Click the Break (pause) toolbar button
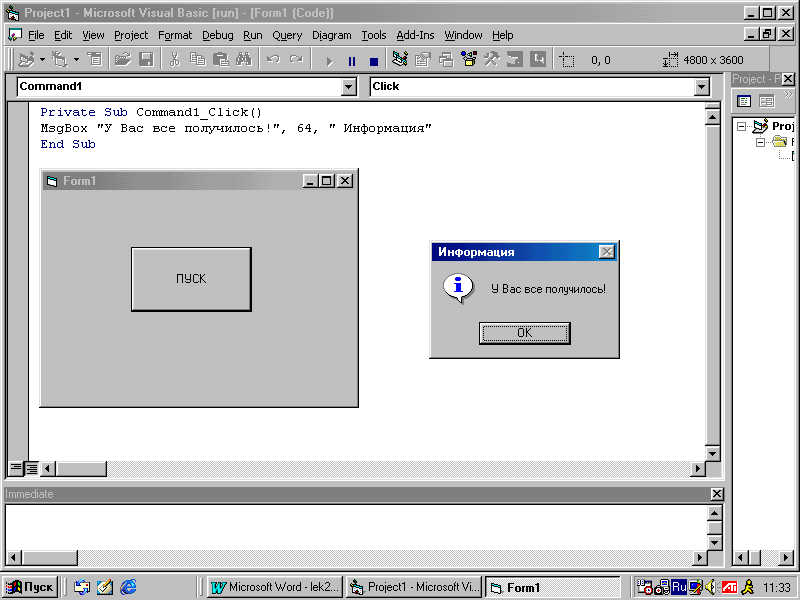The height and width of the screenshot is (600, 800). click(x=352, y=61)
